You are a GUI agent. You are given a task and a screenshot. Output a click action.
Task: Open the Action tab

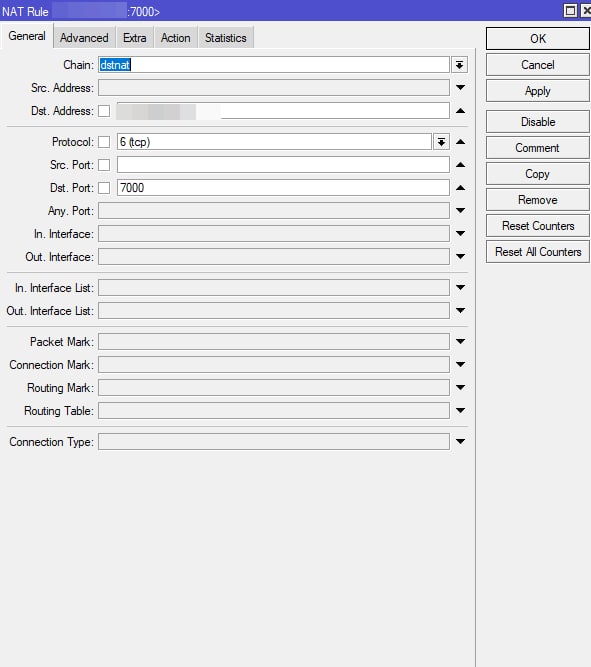[175, 38]
